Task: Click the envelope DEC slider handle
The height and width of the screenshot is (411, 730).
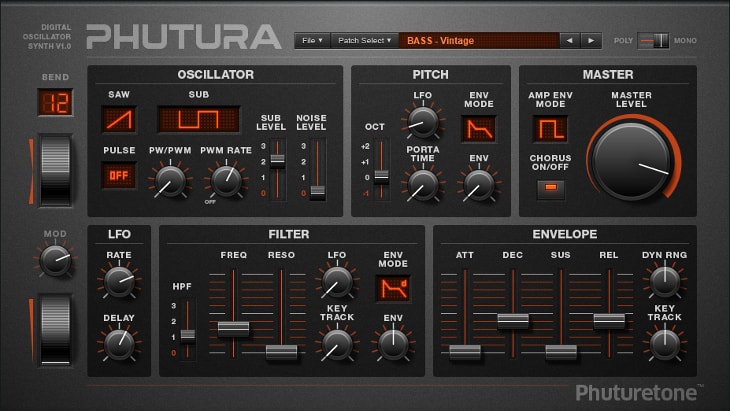Action: (513, 321)
